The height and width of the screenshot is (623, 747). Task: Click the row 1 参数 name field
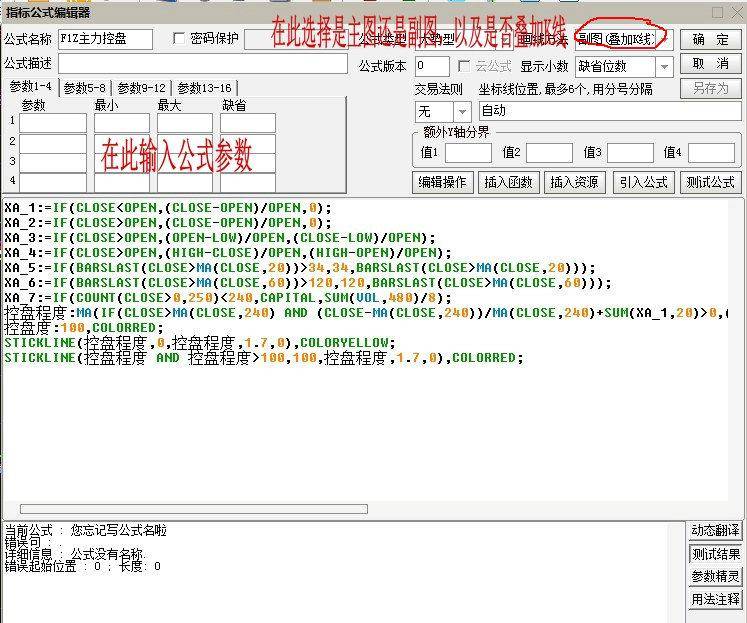click(53, 123)
